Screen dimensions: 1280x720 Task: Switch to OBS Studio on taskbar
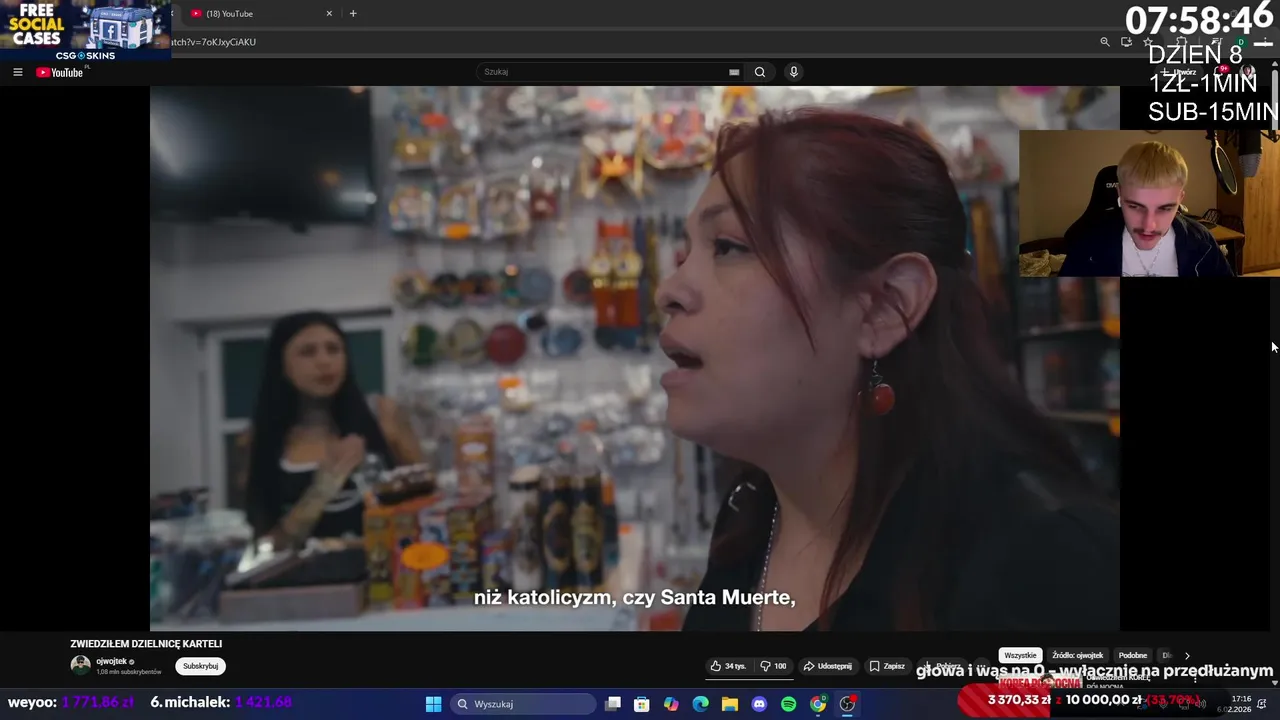click(x=847, y=704)
